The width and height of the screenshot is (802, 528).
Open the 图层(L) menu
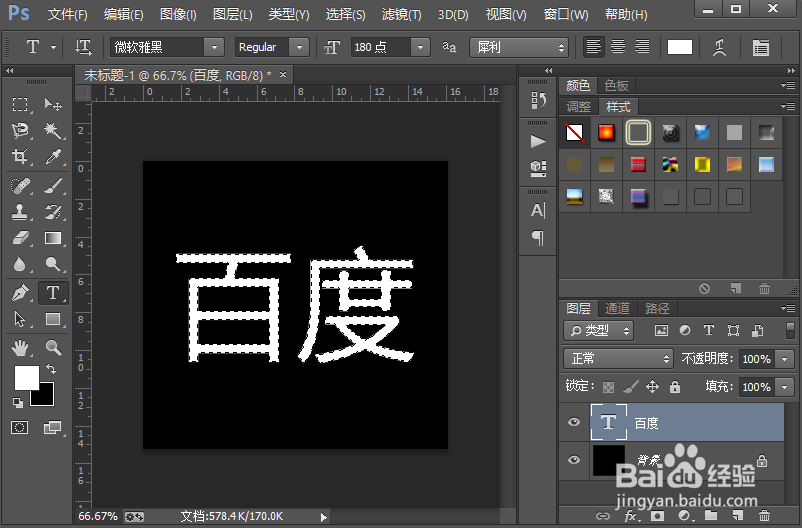[232, 14]
